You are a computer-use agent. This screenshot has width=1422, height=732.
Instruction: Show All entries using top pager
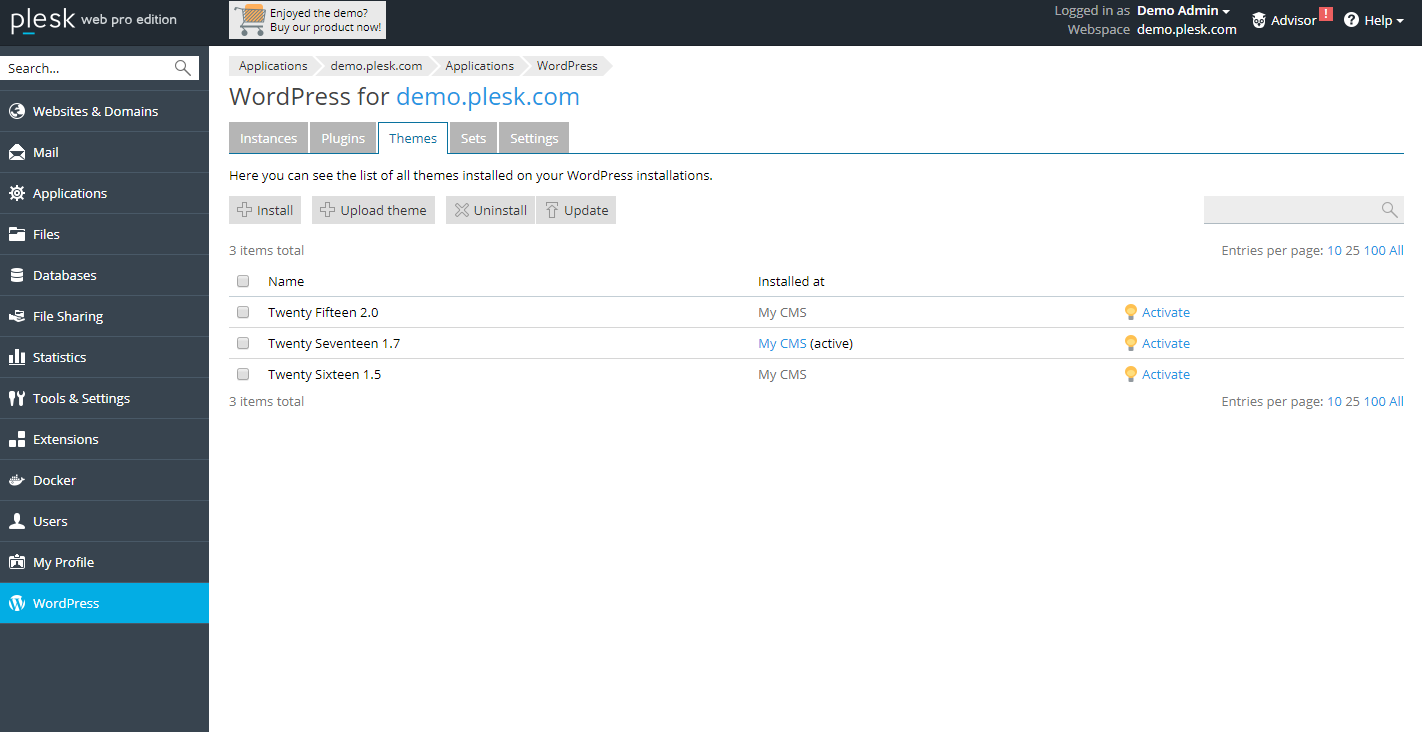1396,250
